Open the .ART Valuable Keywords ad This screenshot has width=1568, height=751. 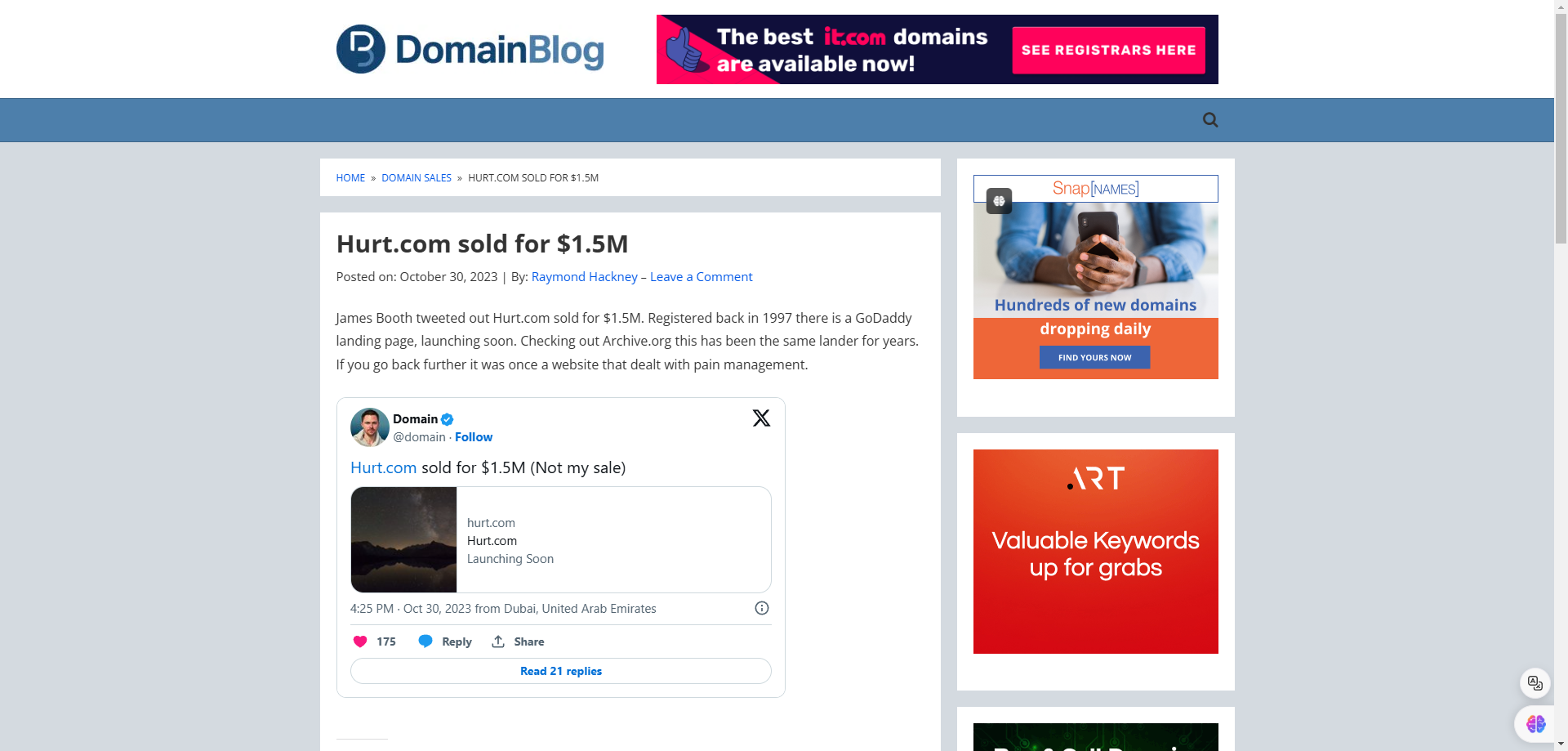pos(1096,552)
